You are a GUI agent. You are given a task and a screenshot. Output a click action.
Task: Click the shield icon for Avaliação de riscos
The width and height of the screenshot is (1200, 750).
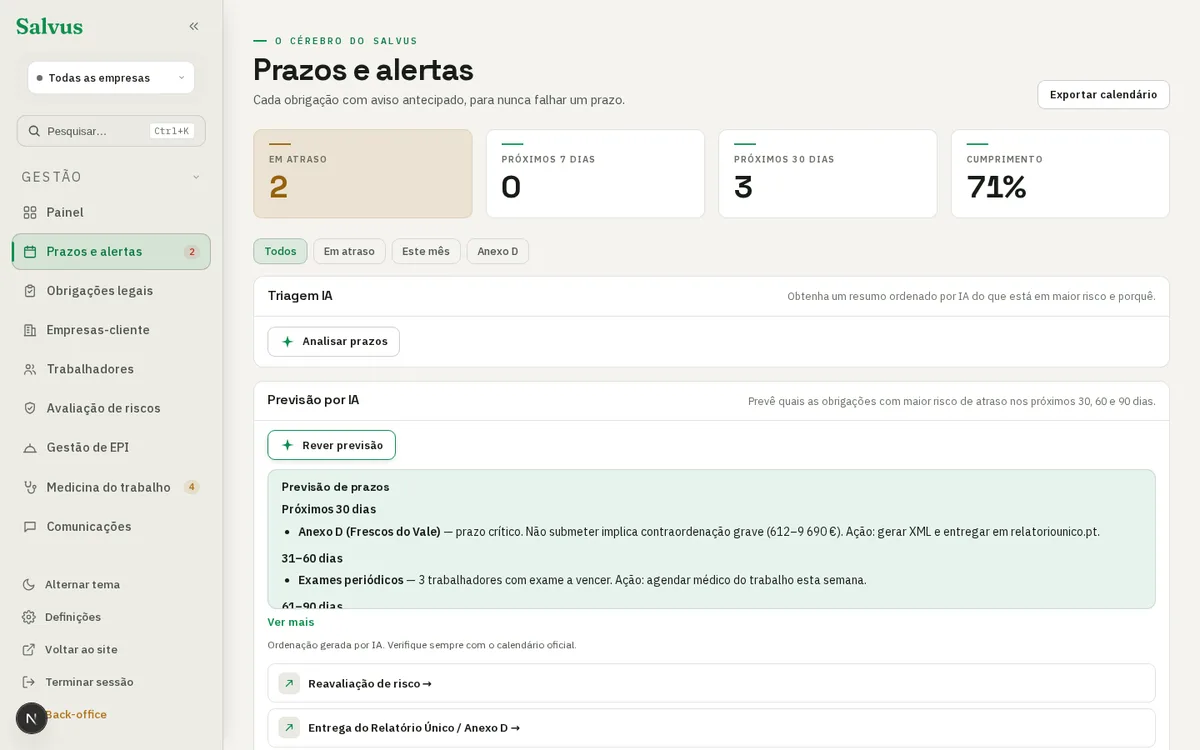point(30,408)
